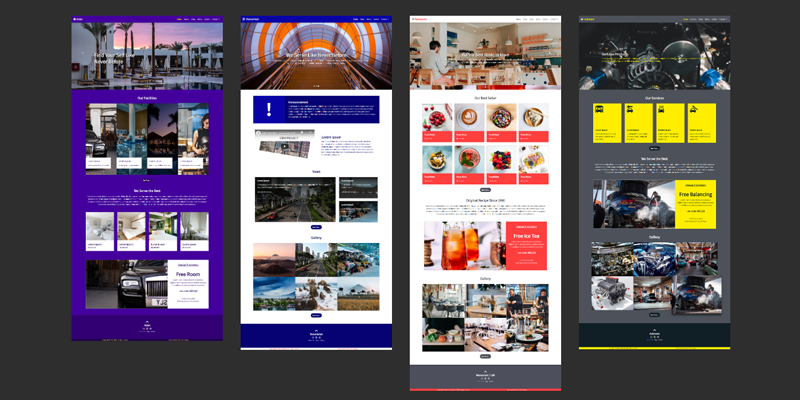Screen dimensions: 800x400
Task: Open the Contact dropdown in the Restaurant navbar
Action: click(554, 19)
